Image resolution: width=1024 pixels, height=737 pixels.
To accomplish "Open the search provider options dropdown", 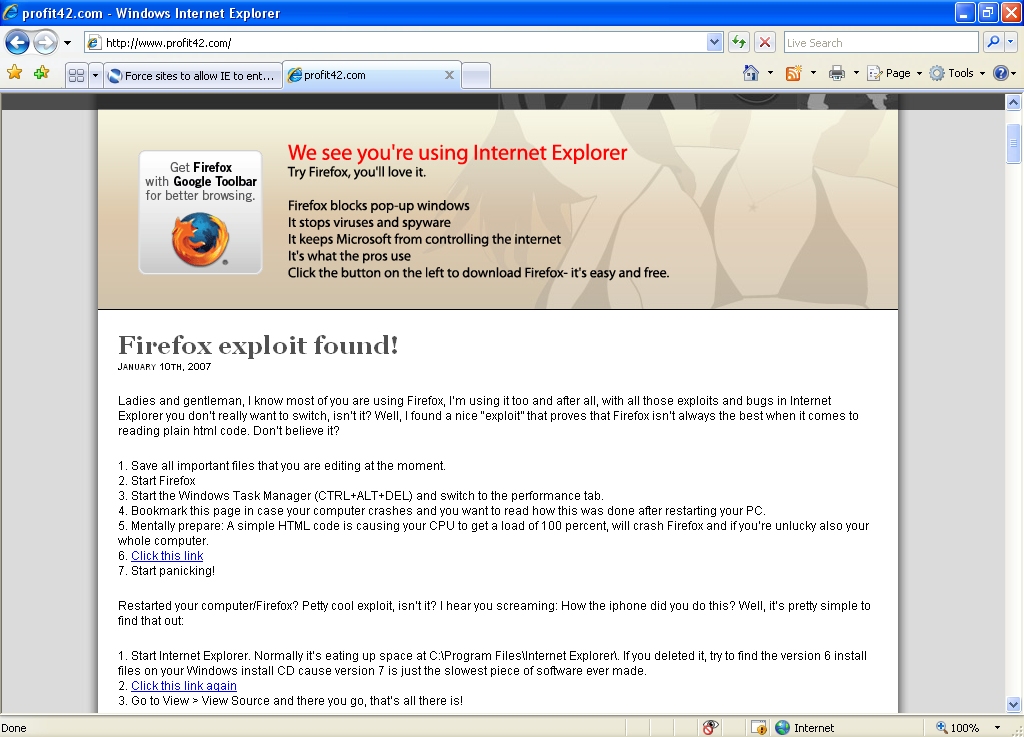I will point(1010,43).
